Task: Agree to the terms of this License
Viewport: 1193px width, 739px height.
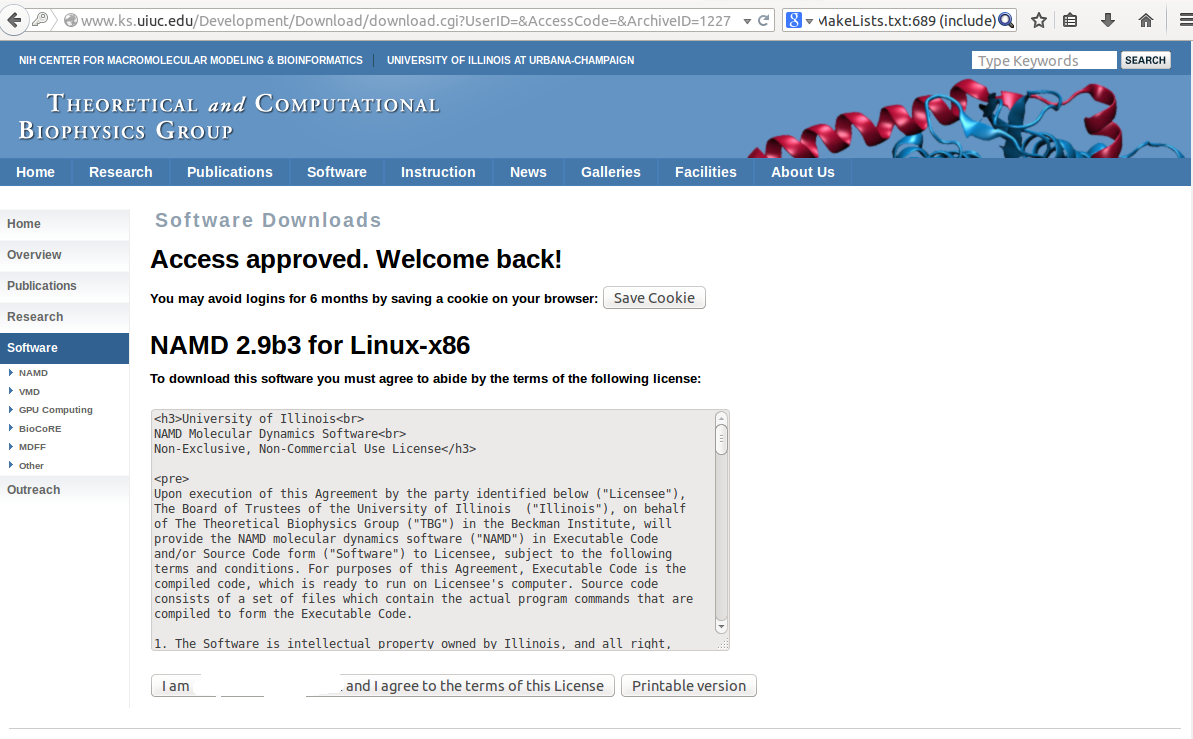Action: pos(382,686)
